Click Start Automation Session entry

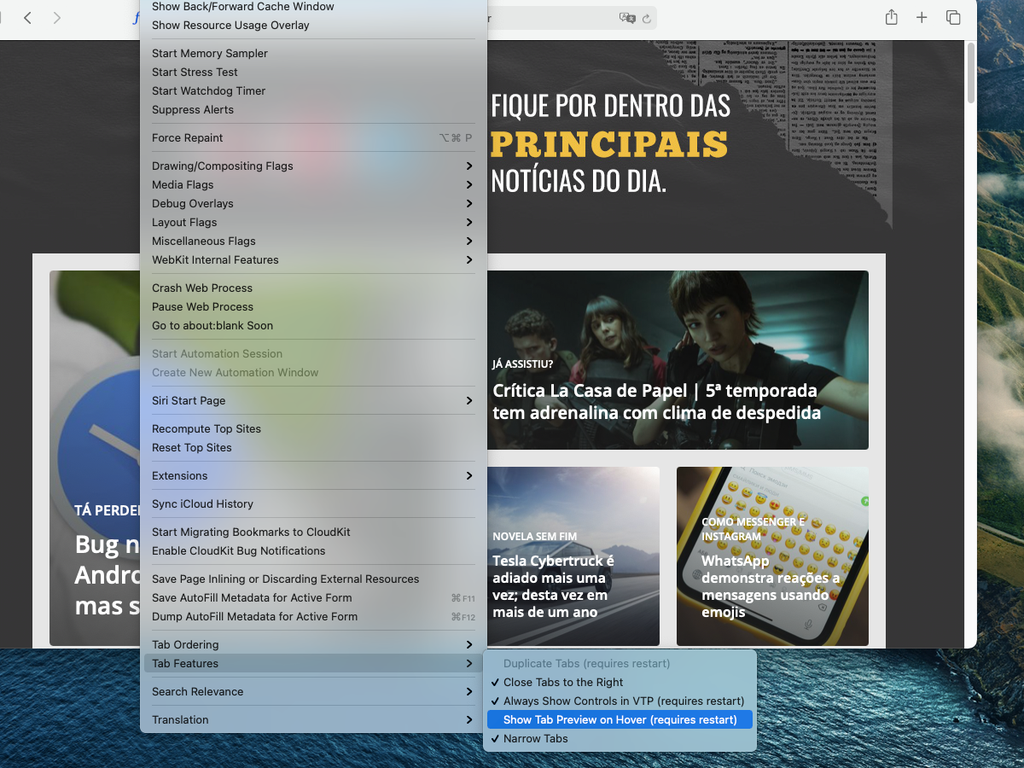[x=313, y=353]
